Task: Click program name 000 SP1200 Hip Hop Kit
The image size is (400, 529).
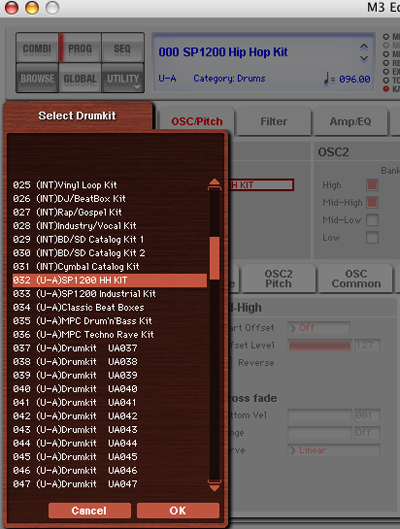Action: pyautogui.click(x=223, y=52)
